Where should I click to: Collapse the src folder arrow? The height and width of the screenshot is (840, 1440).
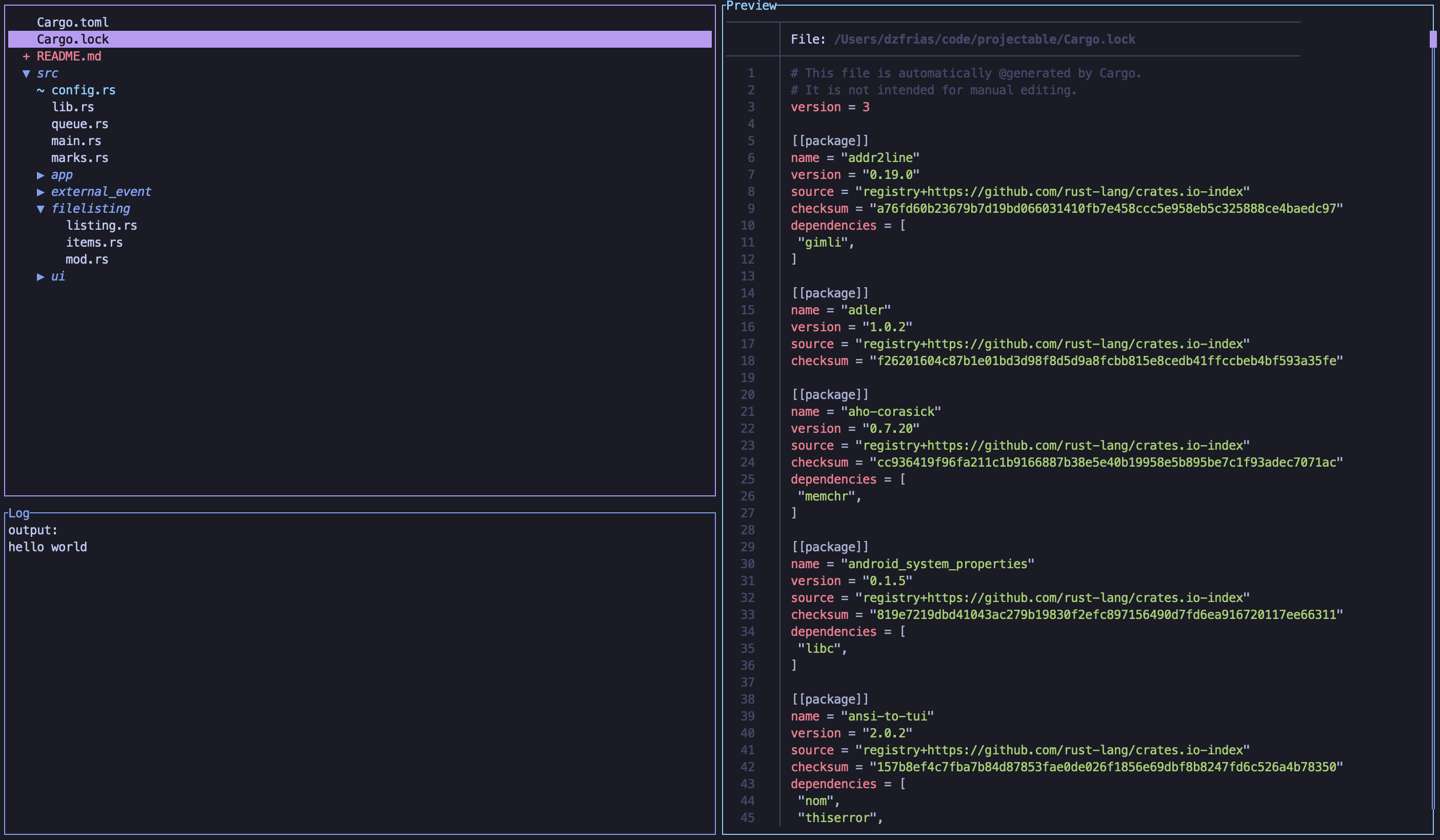coord(26,73)
